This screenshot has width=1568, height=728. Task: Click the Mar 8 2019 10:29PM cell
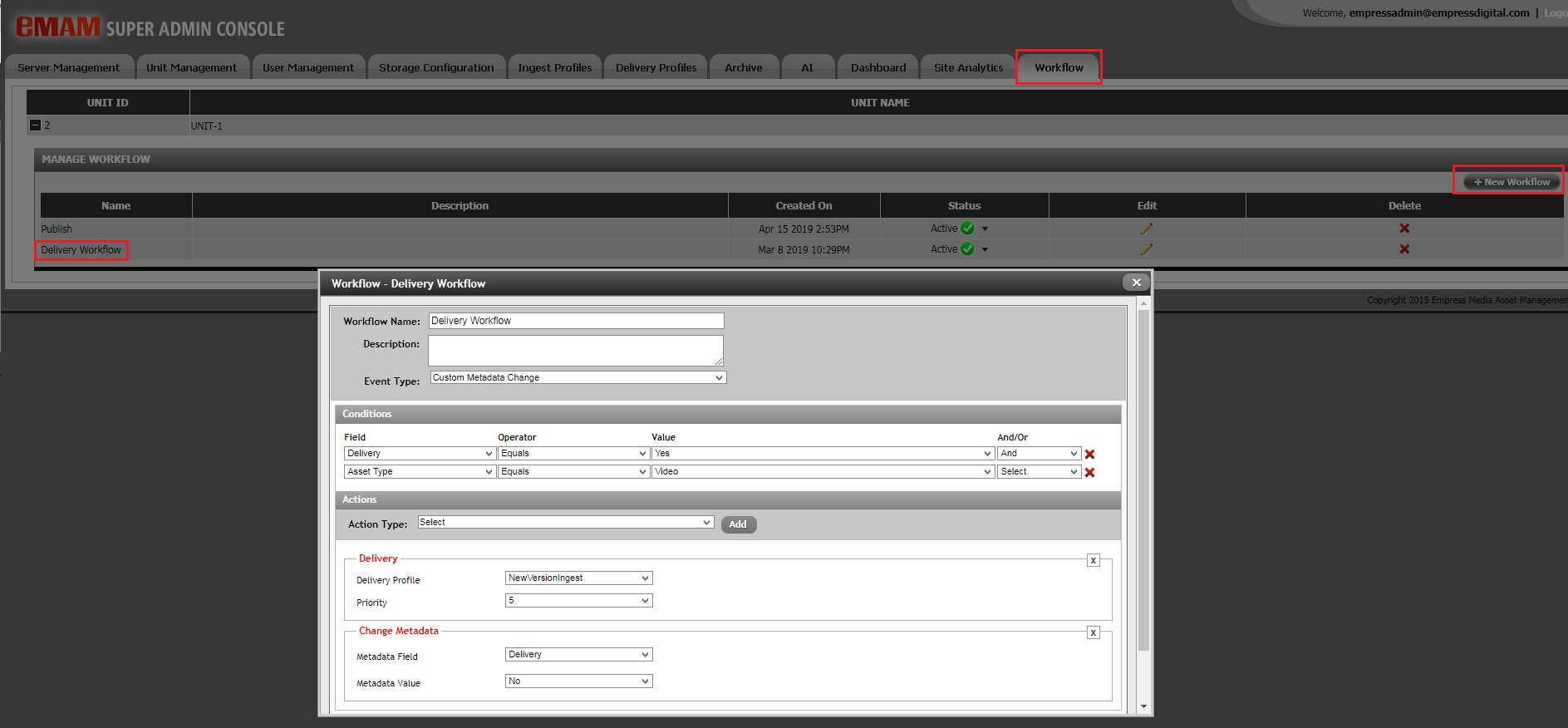point(804,249)
